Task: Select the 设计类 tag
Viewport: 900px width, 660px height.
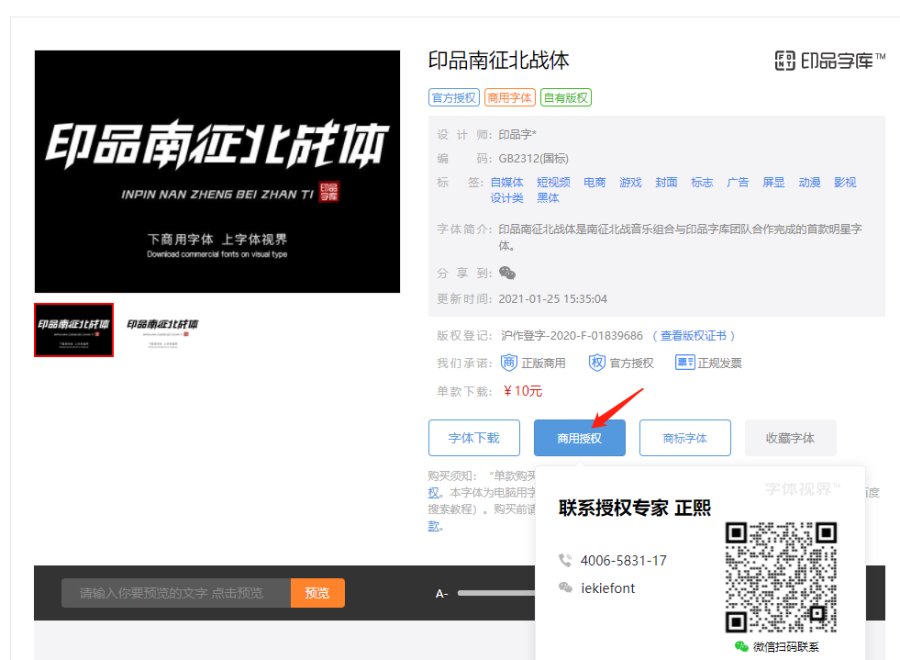Action: (507, 198)
